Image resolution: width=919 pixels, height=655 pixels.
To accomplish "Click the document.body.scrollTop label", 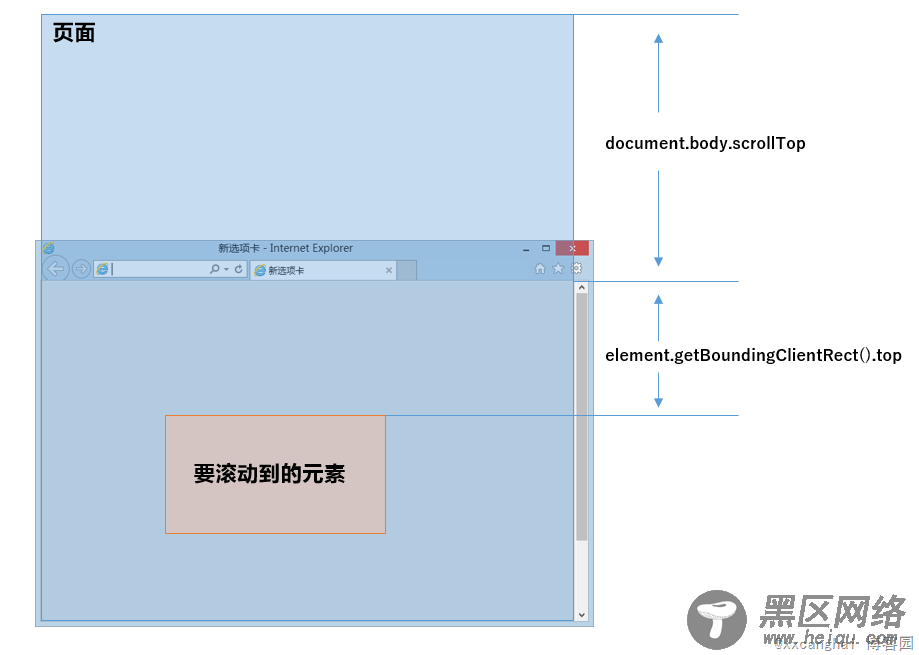I will [x=705, y=144].
